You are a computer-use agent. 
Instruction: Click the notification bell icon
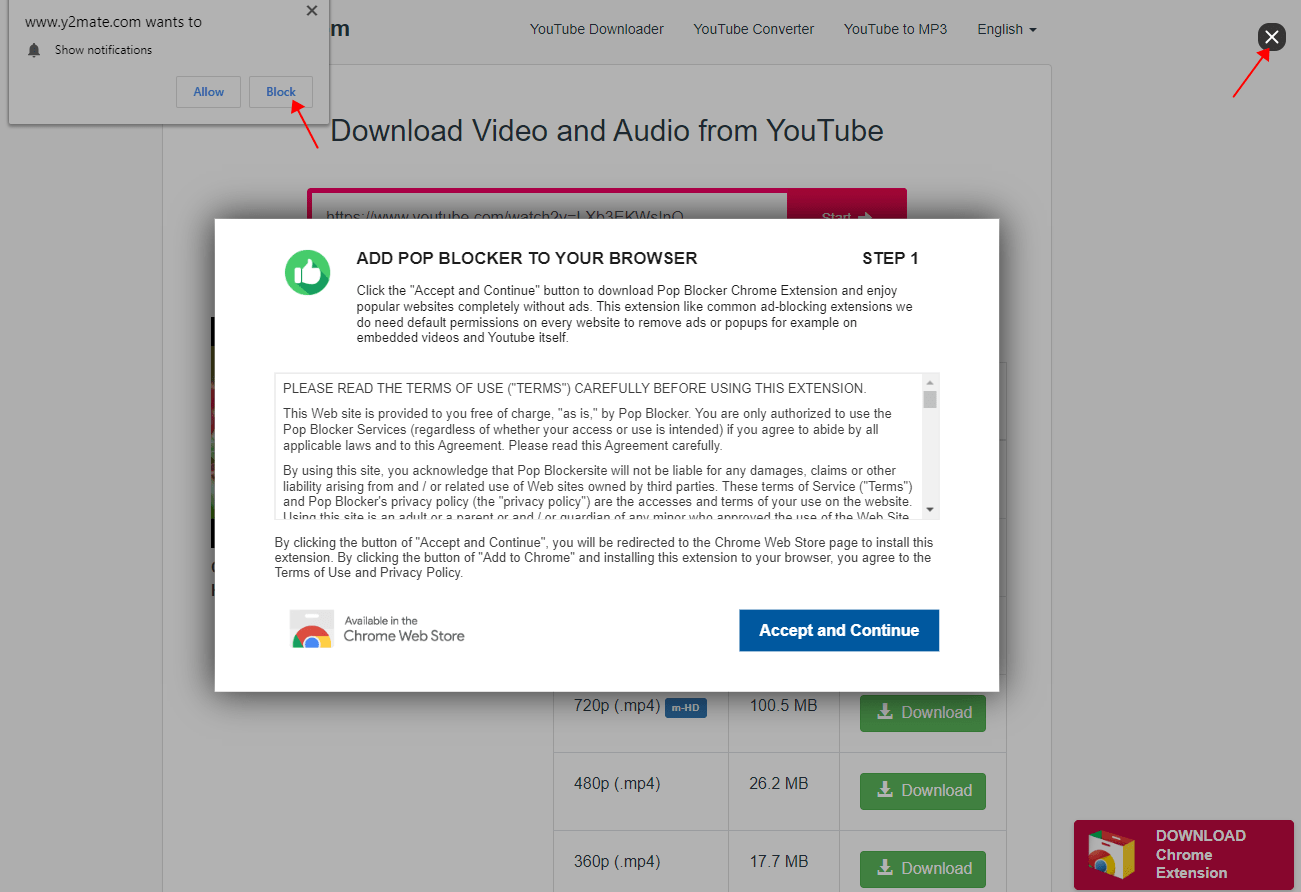(x=34, y=50)
